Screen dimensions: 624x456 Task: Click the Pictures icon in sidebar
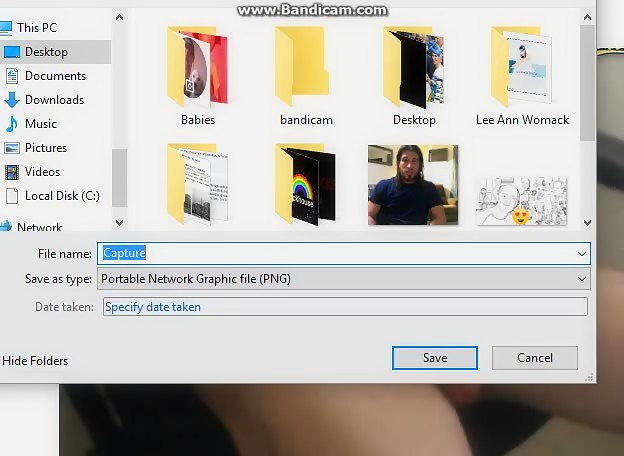pyautogui.click(x=12, y=148)
